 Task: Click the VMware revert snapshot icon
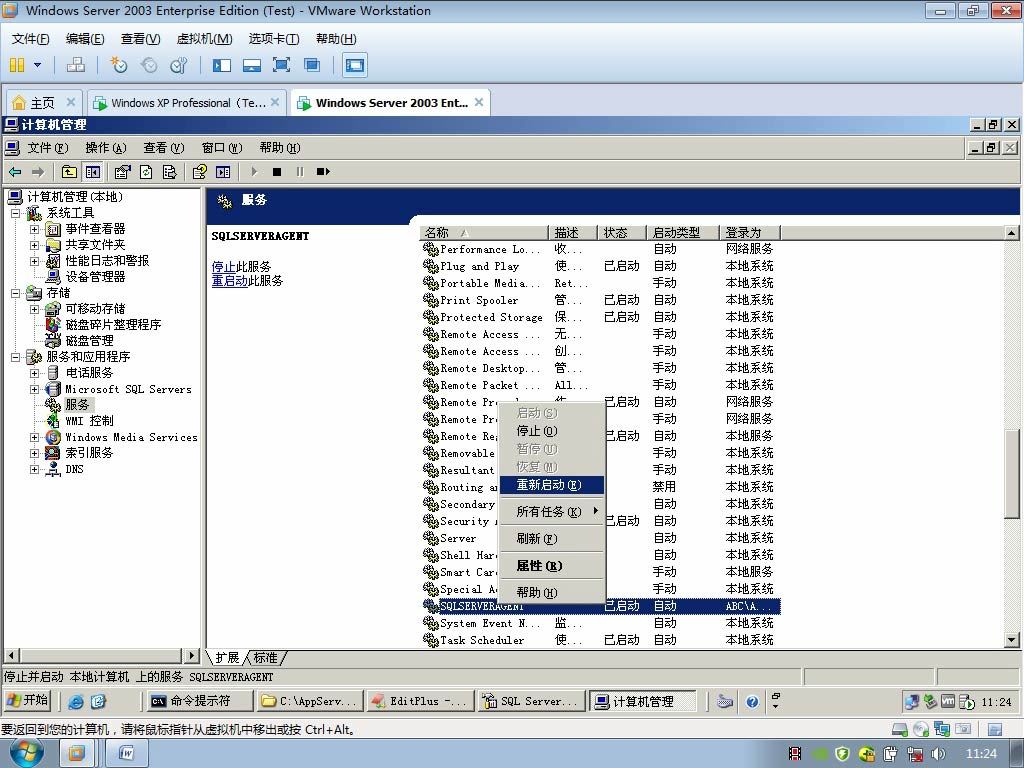[149, 65]
